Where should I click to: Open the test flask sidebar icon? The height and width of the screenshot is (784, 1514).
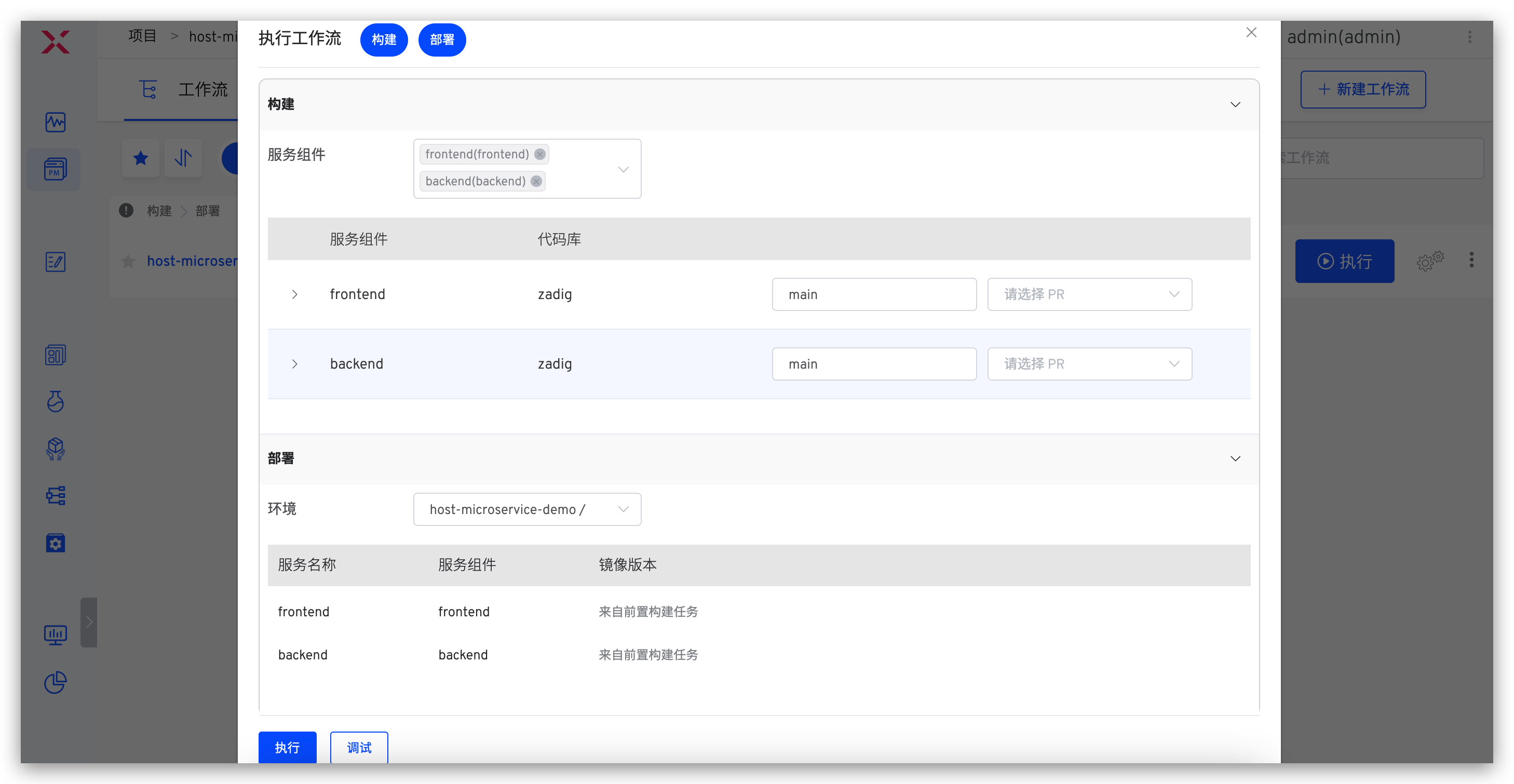point(55,401)
